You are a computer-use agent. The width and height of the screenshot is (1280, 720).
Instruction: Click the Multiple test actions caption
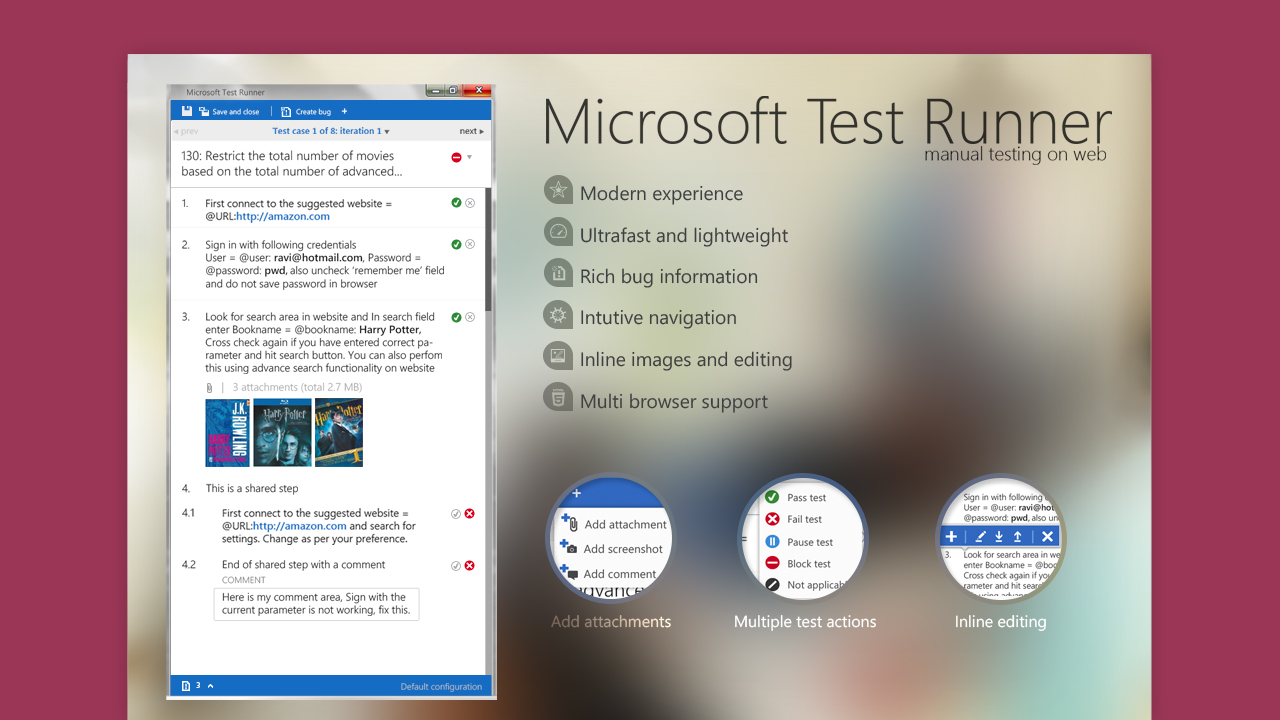click(805, 622)
